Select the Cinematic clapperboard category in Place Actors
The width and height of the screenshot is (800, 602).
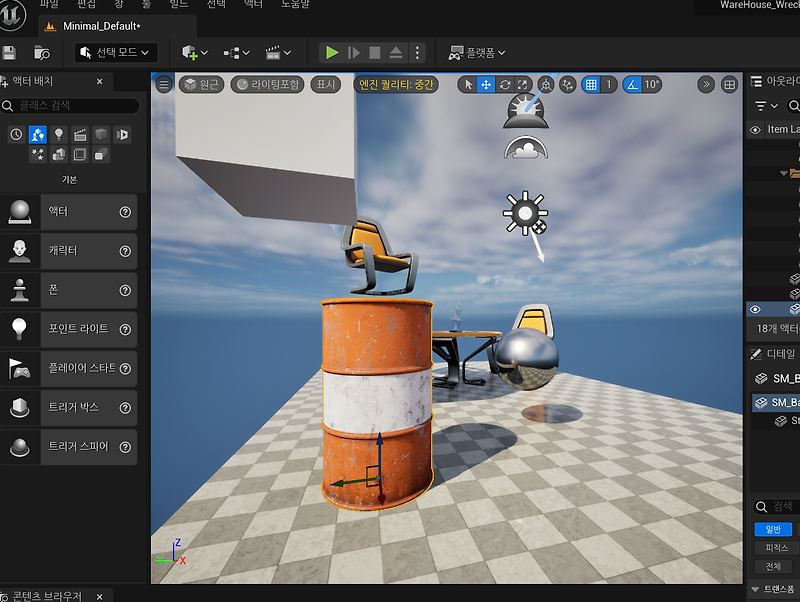click(x=80, y=133)
